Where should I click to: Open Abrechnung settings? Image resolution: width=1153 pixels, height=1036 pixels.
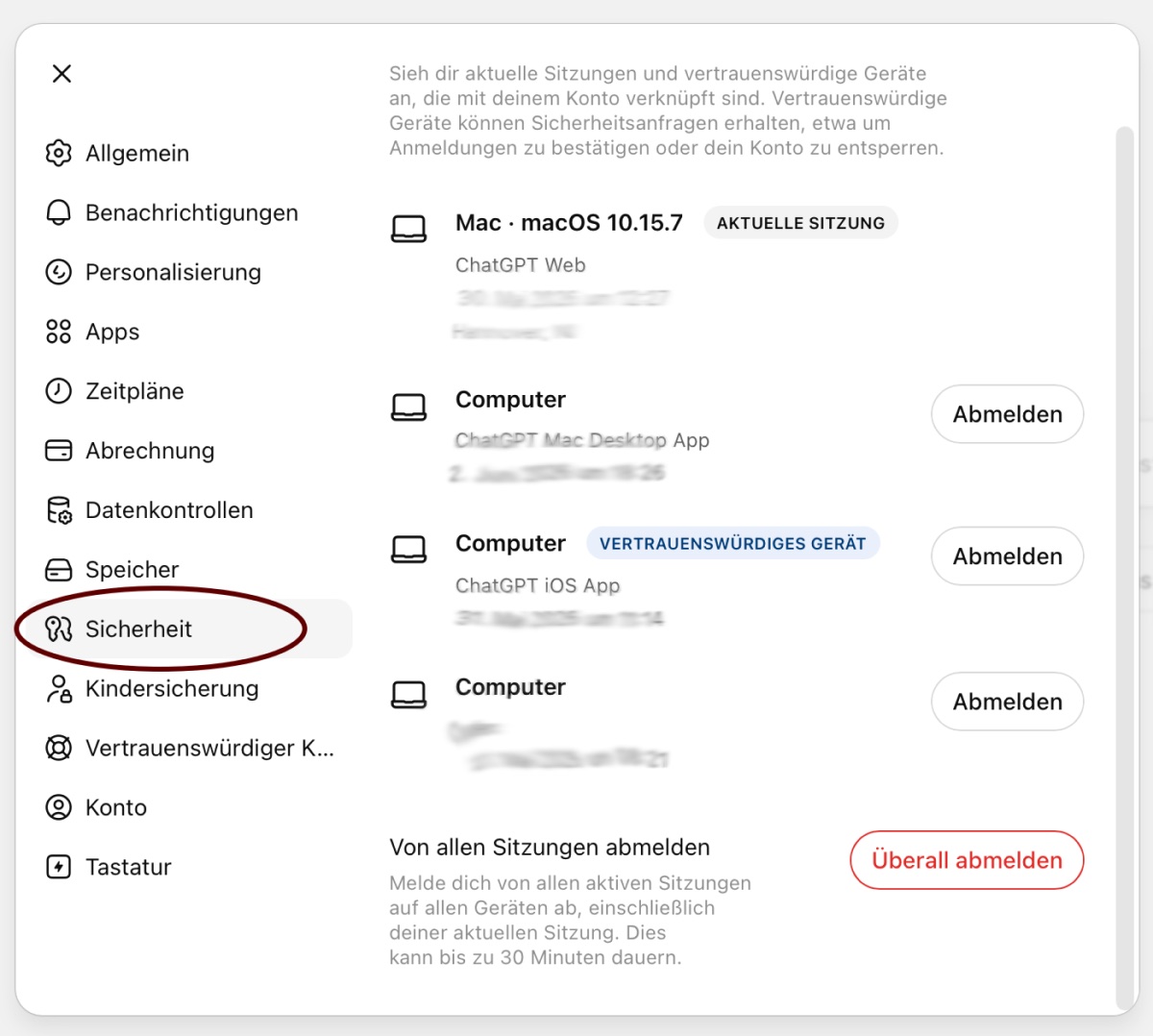[190, 451]
